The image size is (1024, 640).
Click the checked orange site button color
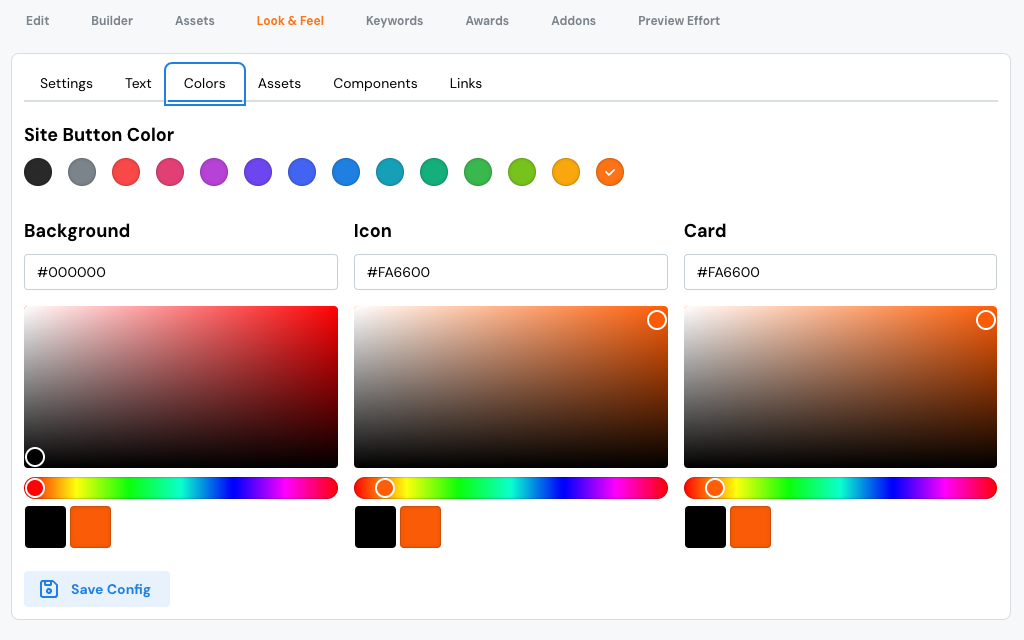610,172
